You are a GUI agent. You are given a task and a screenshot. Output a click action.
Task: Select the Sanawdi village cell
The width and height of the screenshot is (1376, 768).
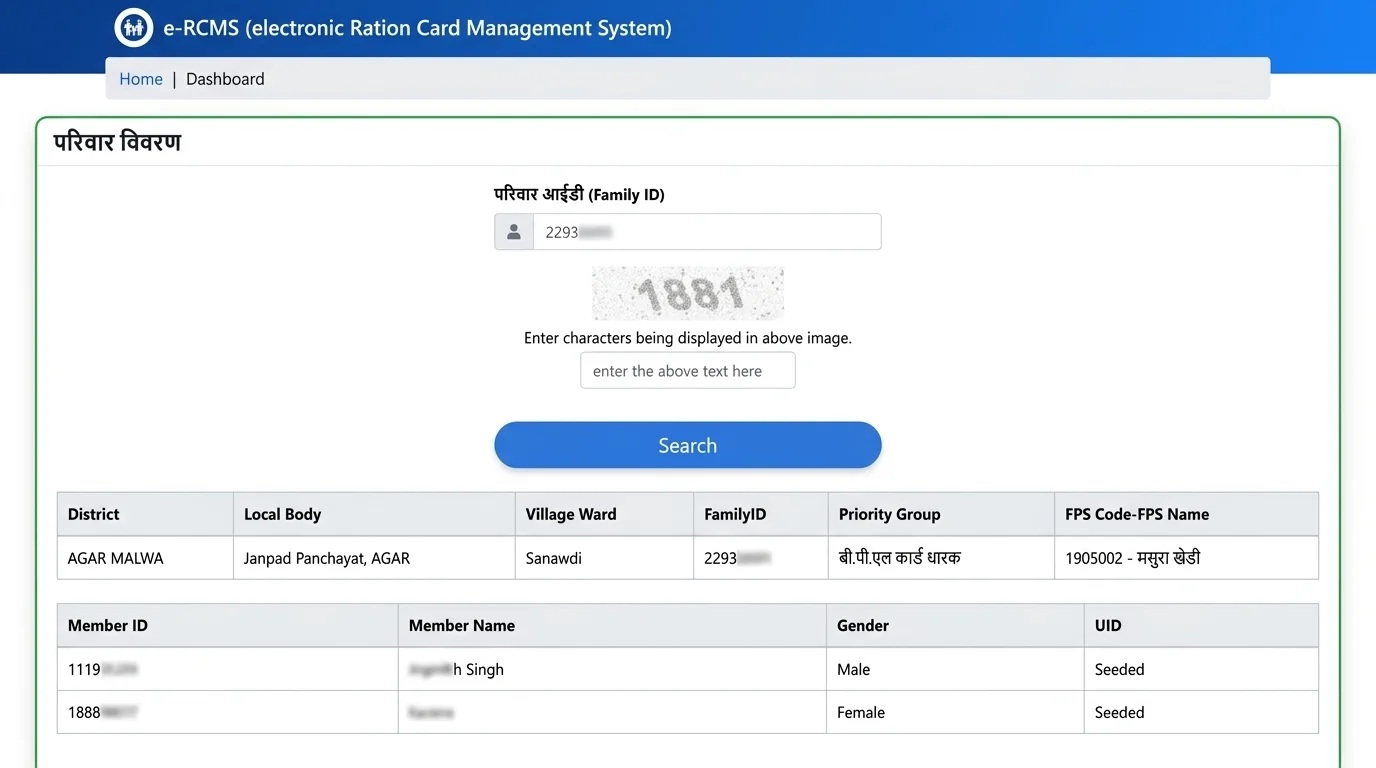tap(604, 558)
